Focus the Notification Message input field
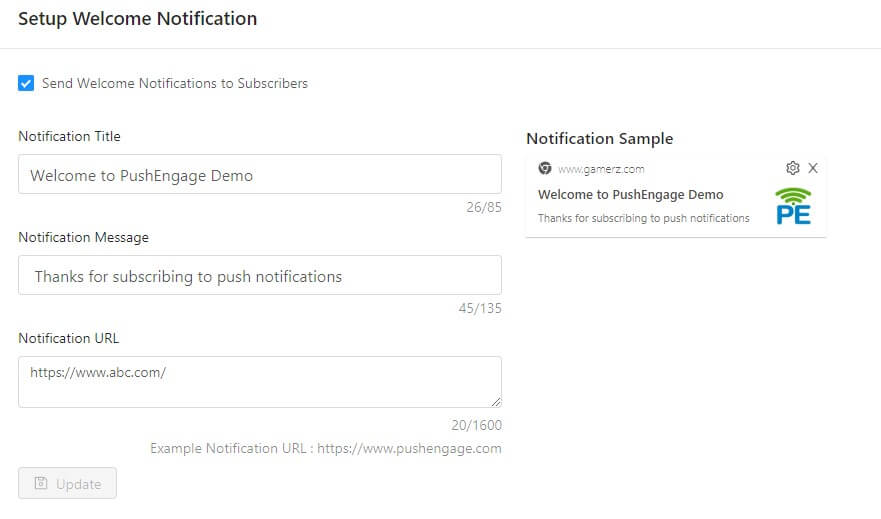881x519 pixels. coord(260,275)
